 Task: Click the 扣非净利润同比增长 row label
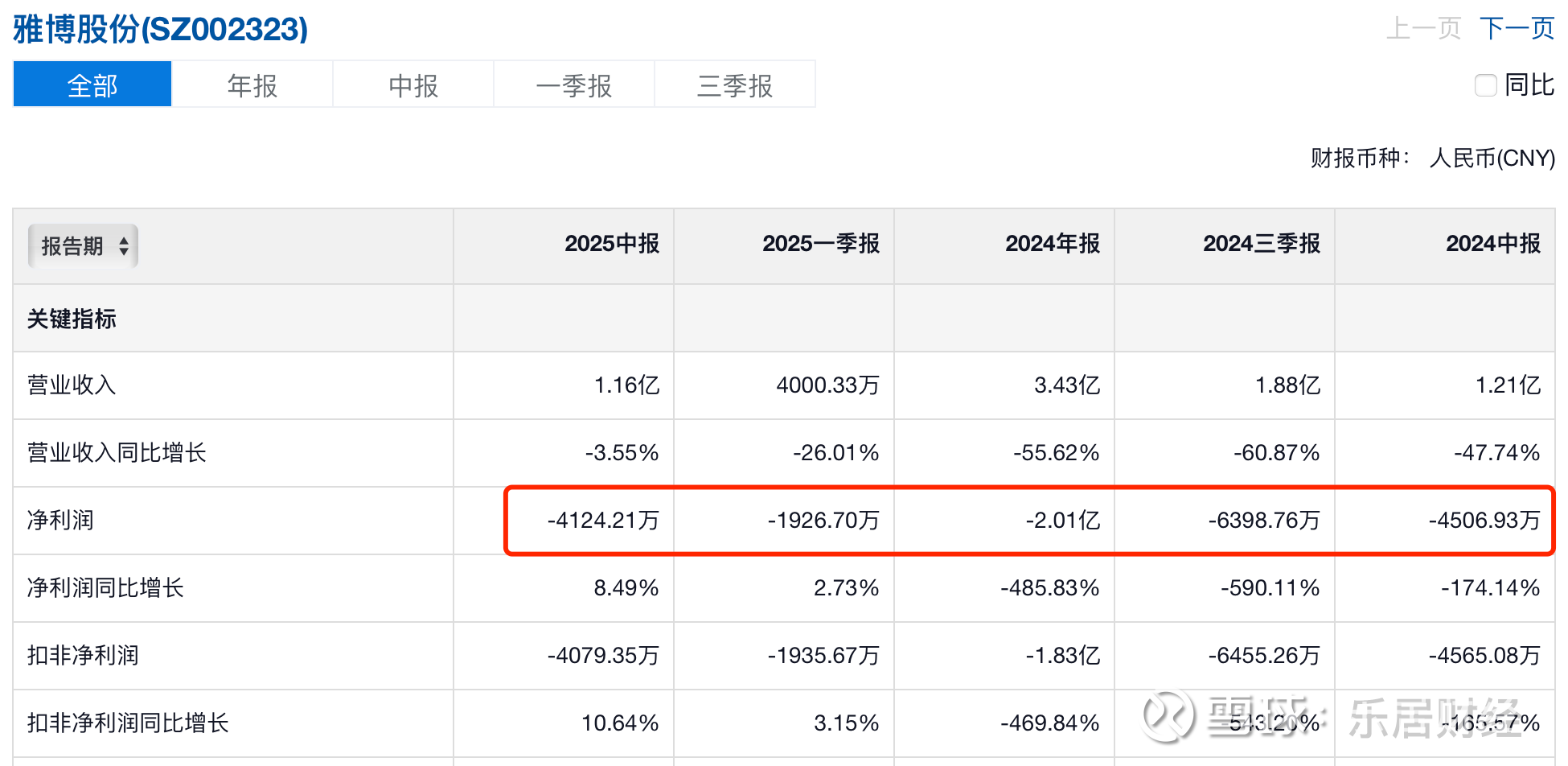point(128,723)
